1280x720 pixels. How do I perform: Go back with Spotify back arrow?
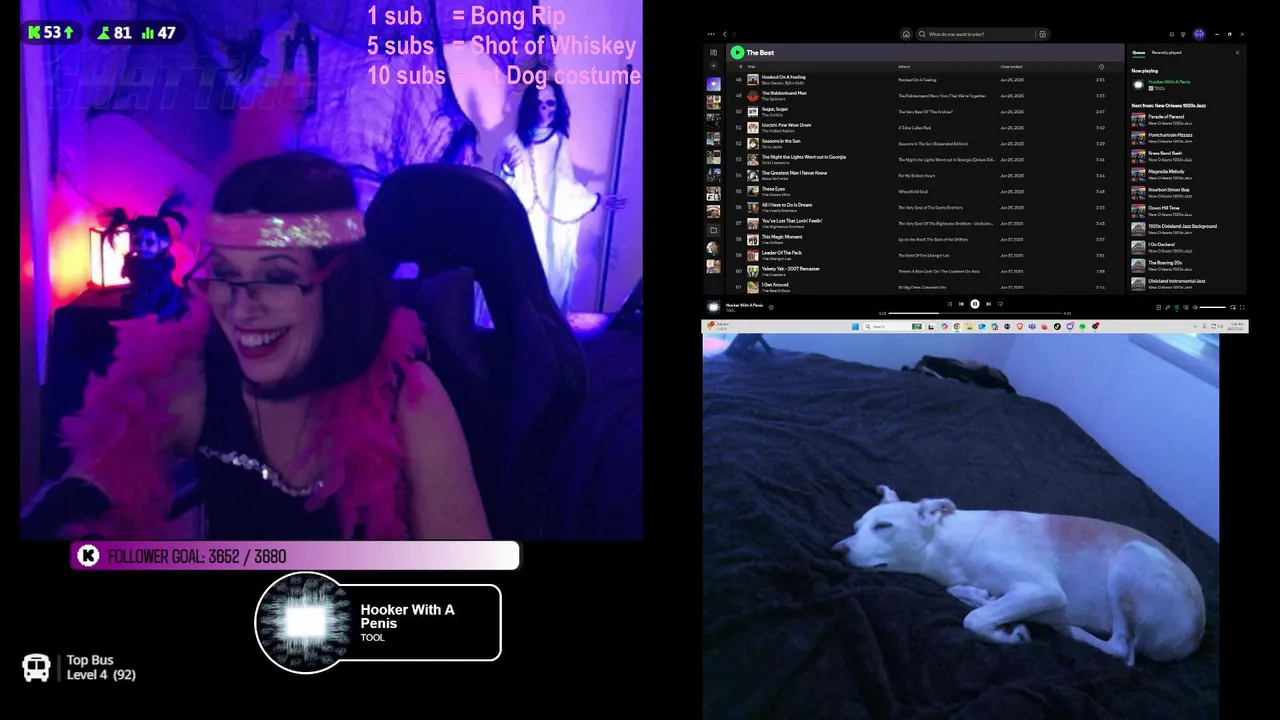(x=724, y=34)
